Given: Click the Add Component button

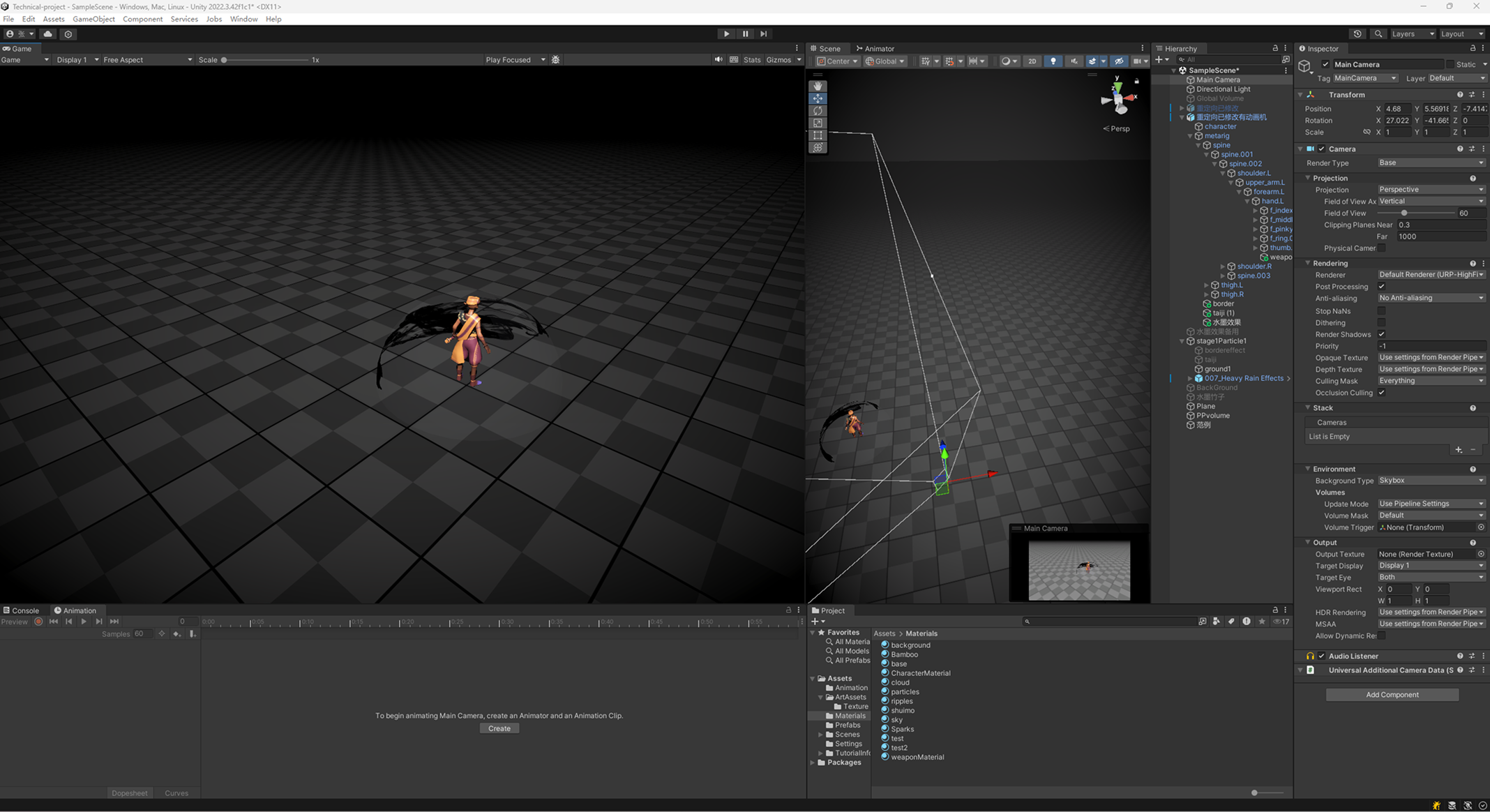Looking at the screenshot, I should [1392, 695].
